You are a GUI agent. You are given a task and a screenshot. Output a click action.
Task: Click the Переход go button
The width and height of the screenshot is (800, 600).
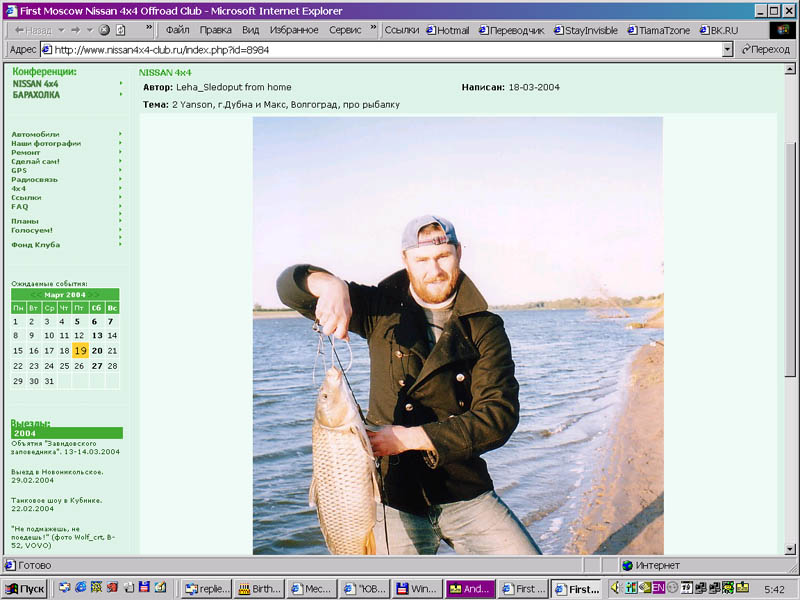(x=766, y=49)
